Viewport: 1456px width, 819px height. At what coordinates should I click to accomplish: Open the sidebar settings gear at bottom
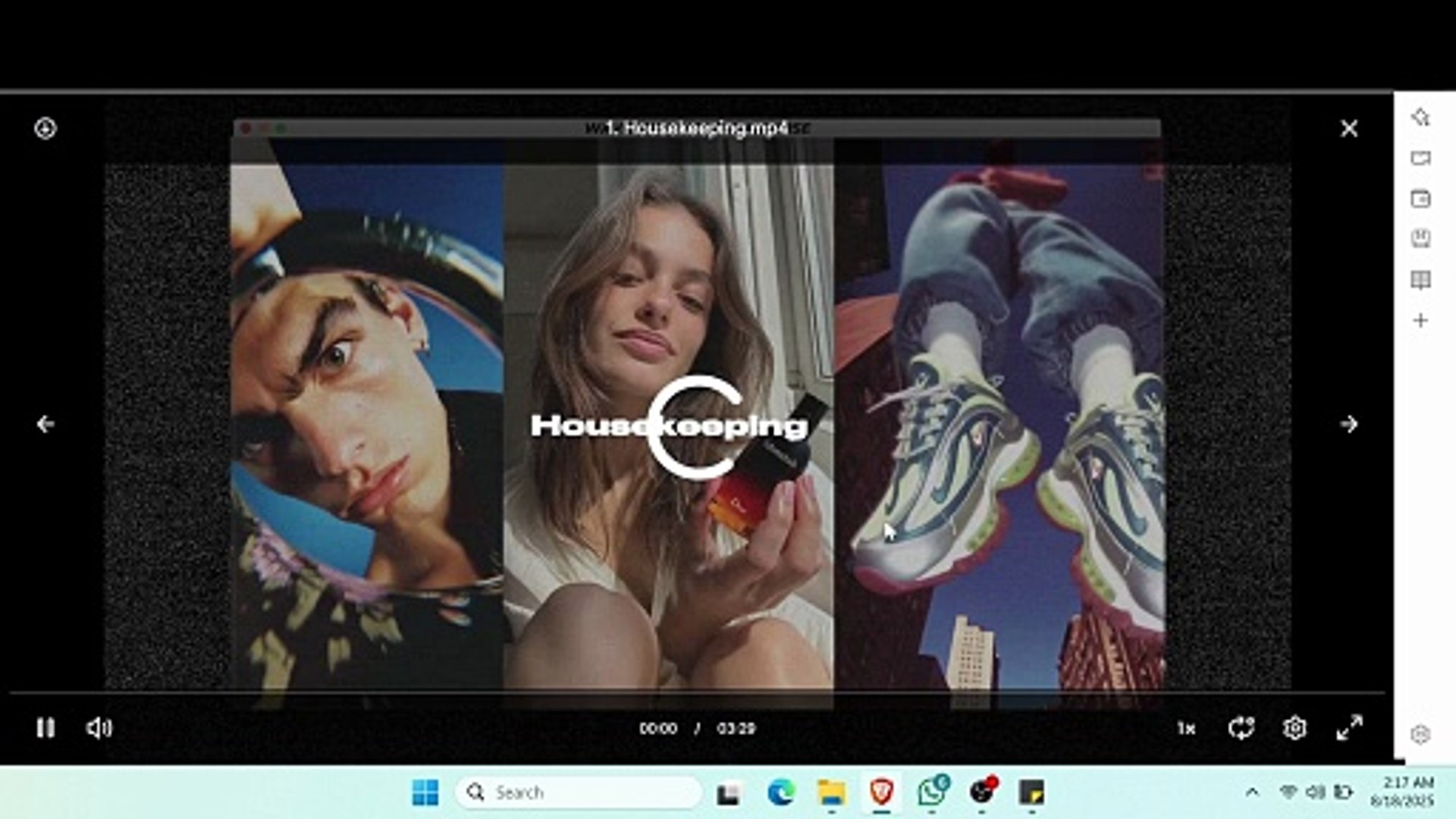pyautogui.click(x=1420, y=734)
